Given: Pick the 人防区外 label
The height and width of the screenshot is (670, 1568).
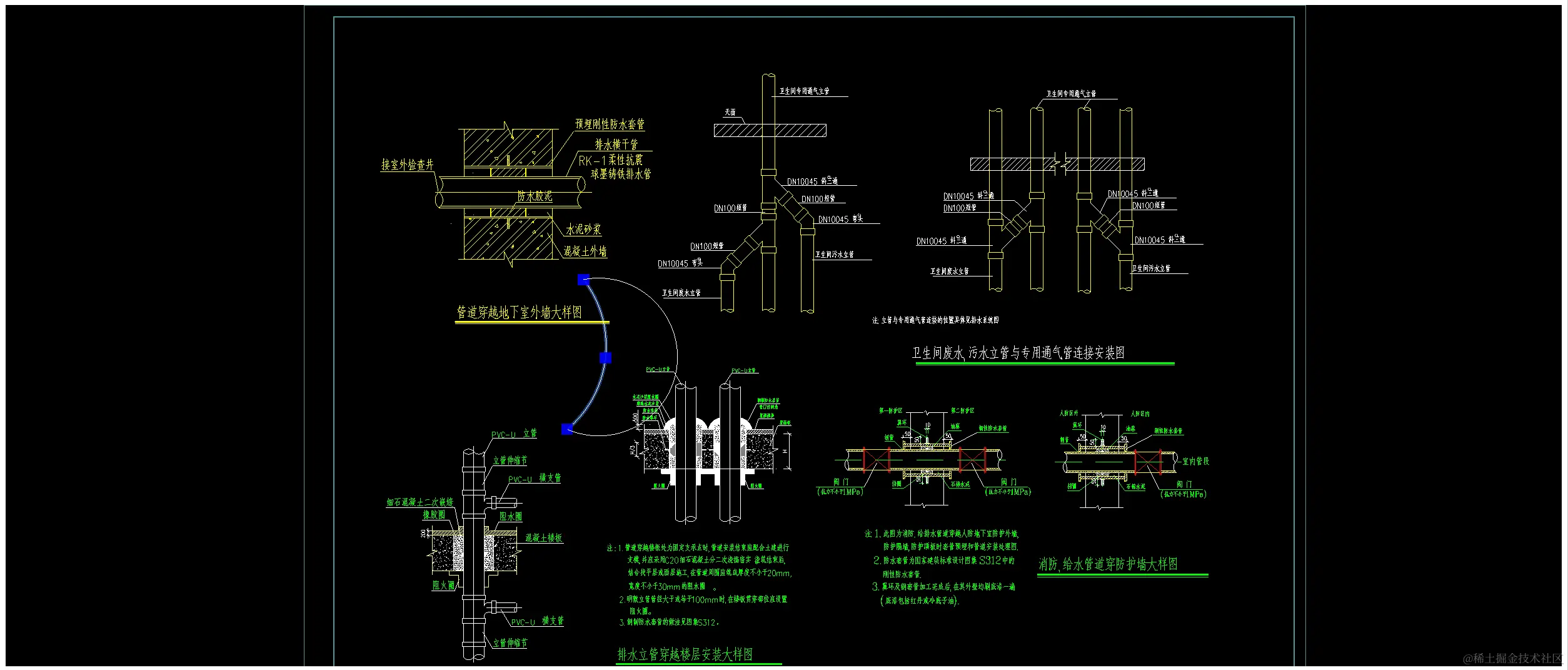Looking at the screenshot, I should click(x=1069, y=414).
